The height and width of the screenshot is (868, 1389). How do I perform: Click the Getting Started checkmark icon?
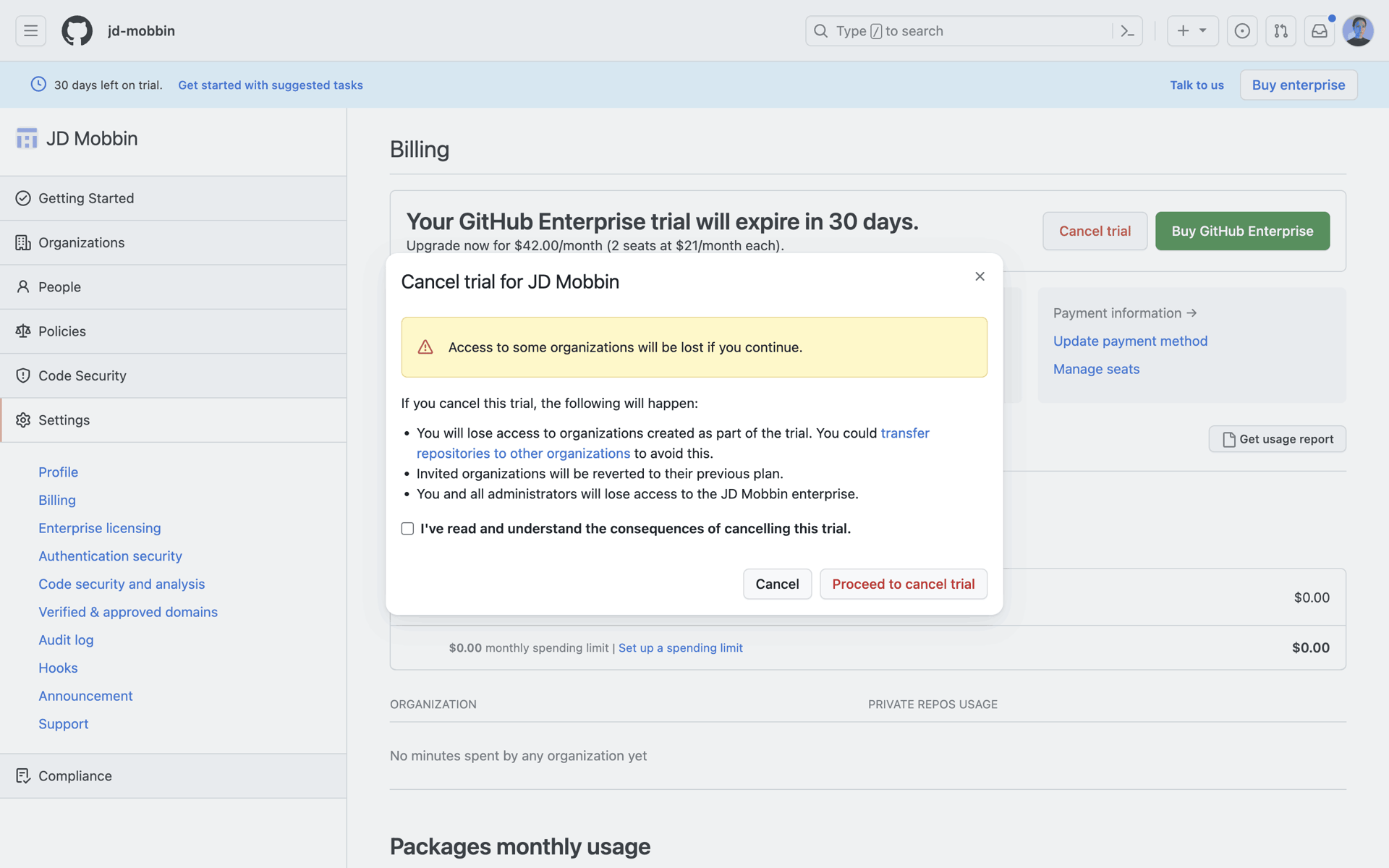coord(23,198)
